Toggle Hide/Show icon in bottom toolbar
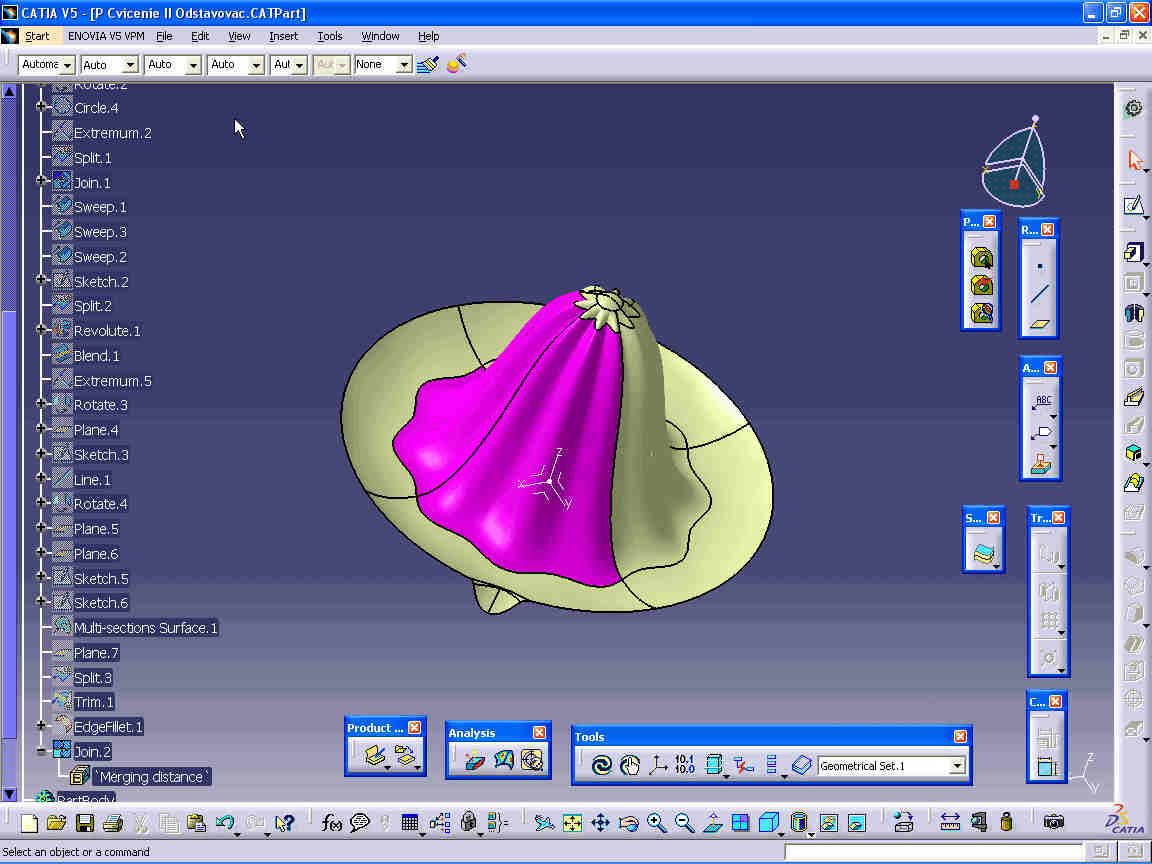 click(x=828, y=823)
